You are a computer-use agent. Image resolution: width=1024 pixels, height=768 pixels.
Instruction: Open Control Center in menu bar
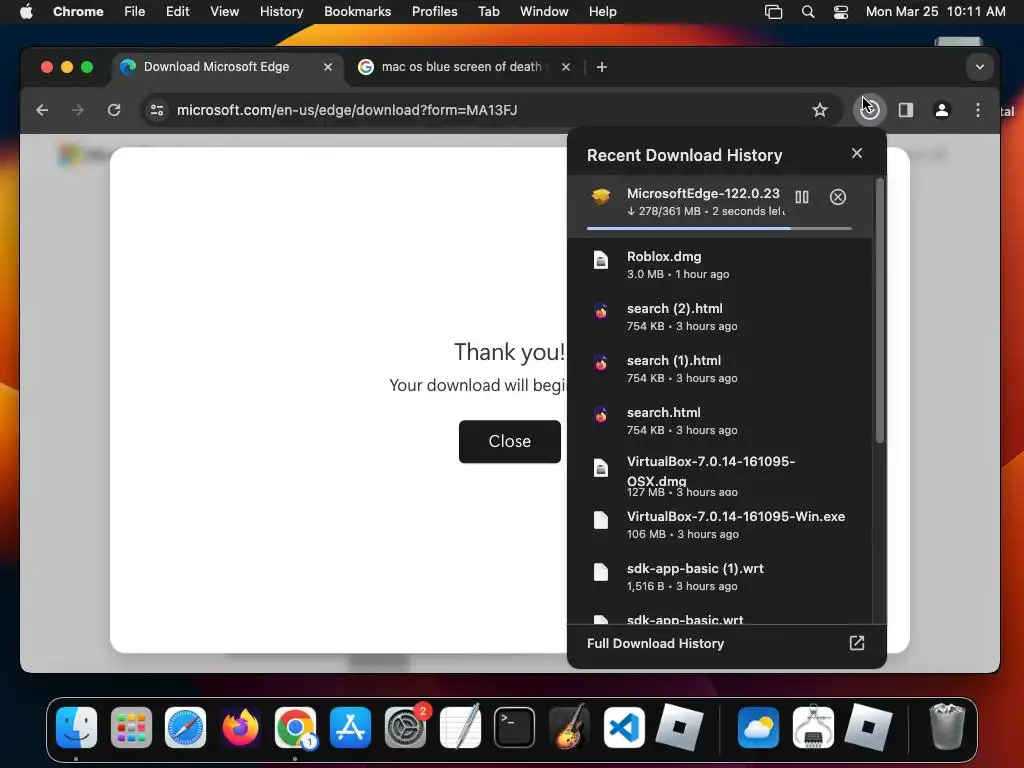pos(840,12)
